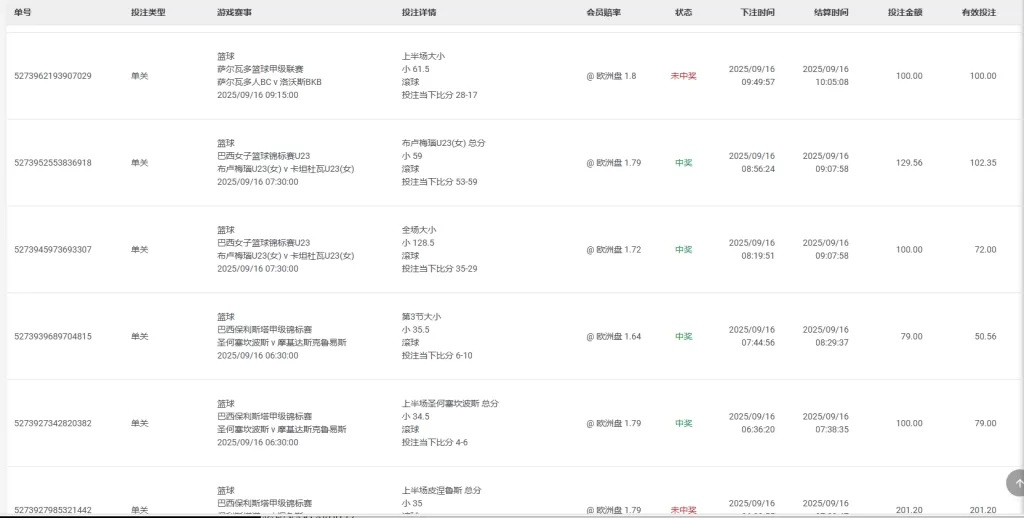Click the 下注时间 column header
Viewport: 1024px width, 518px height.
(757, 13)
